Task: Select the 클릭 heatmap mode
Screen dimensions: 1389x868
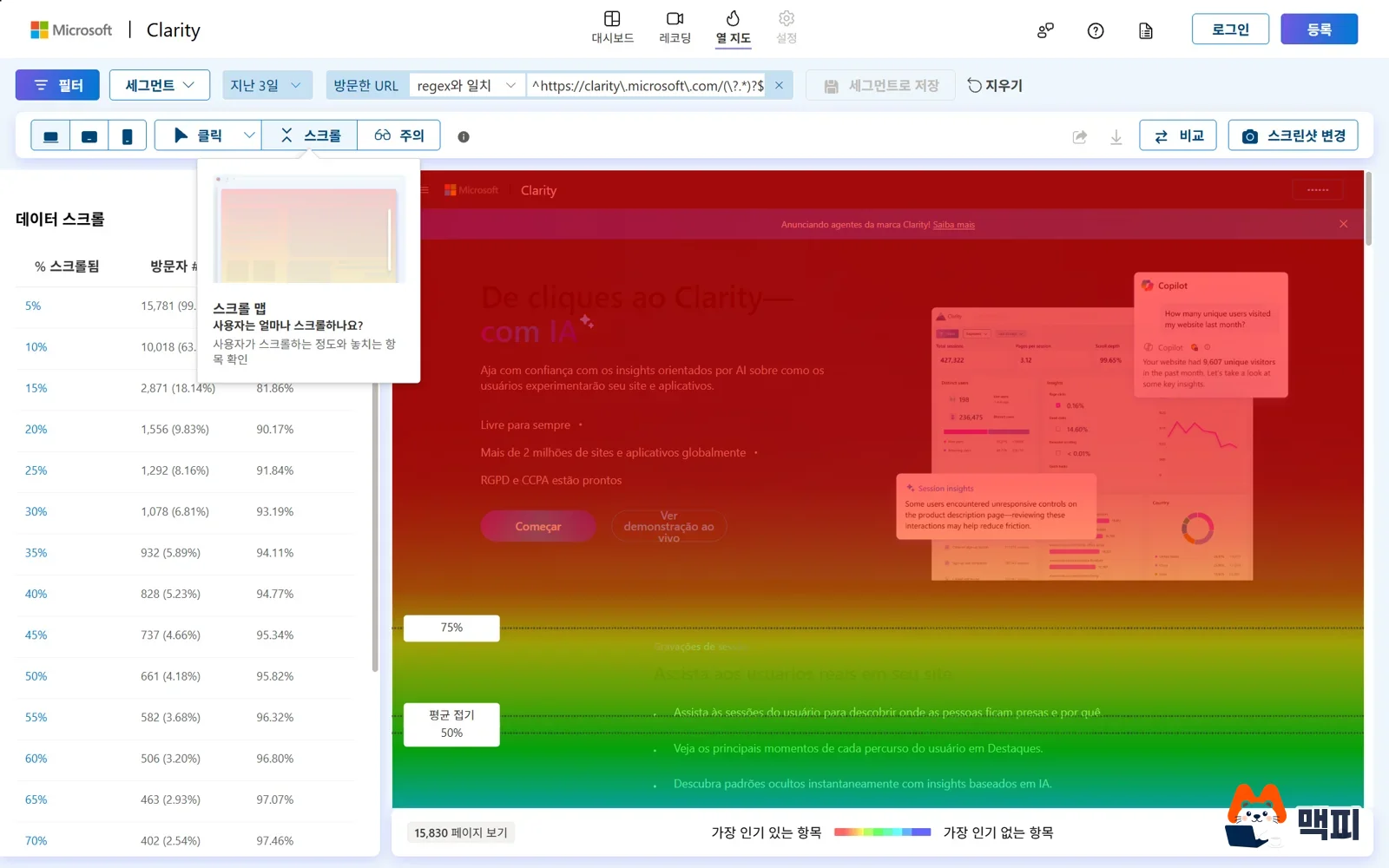Action: tap(198, 135)
